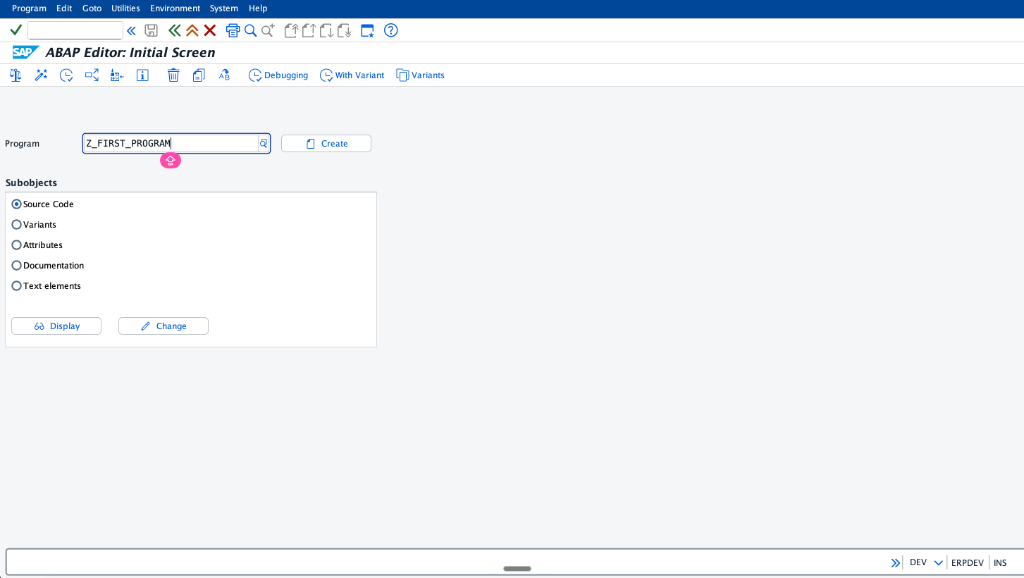Open Help question mark icon
Image resolution: width=1024 pixels, height=578 pixels.
coord(391,31)
